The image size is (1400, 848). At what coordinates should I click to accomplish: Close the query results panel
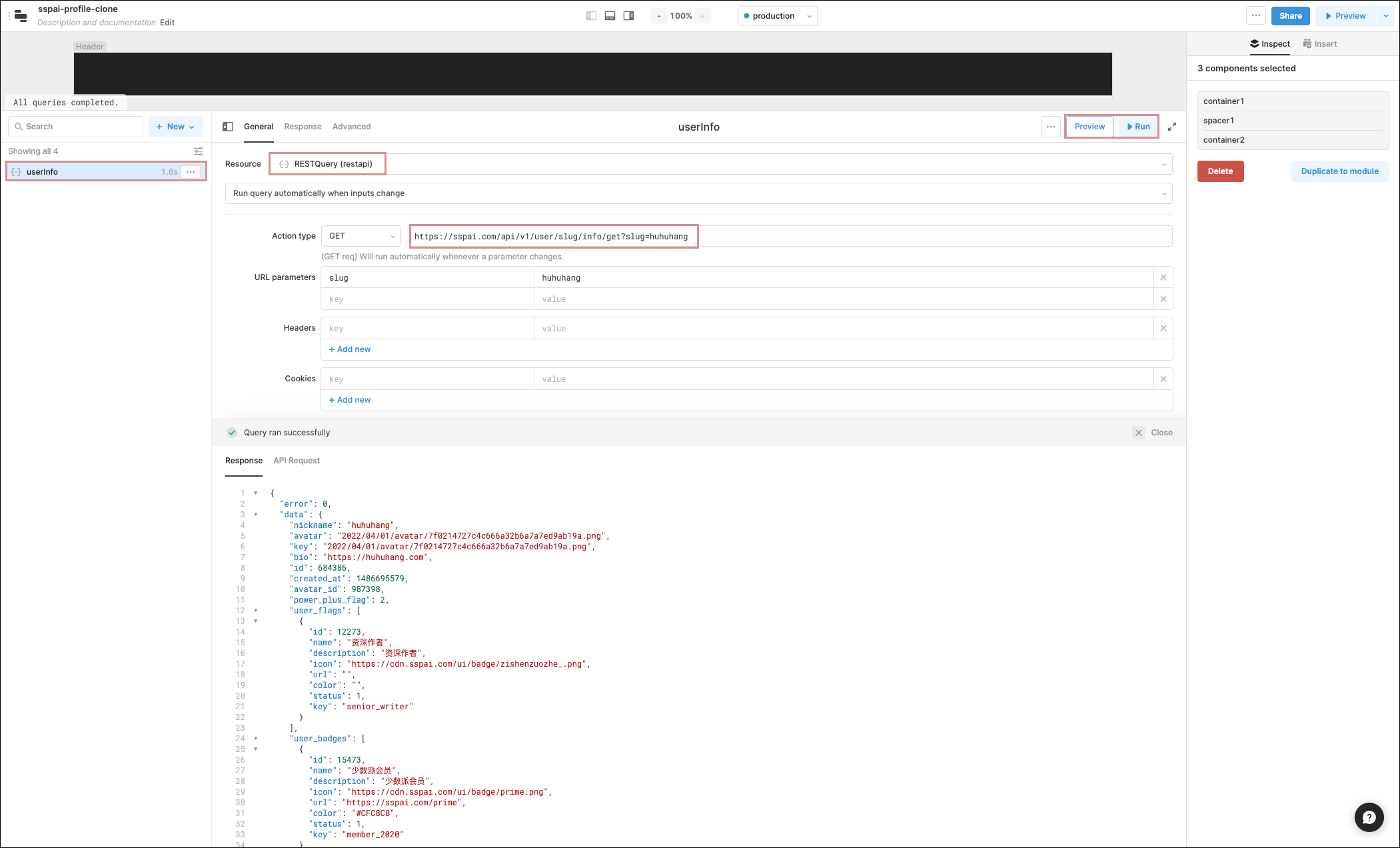click(x=1153, y=433)
